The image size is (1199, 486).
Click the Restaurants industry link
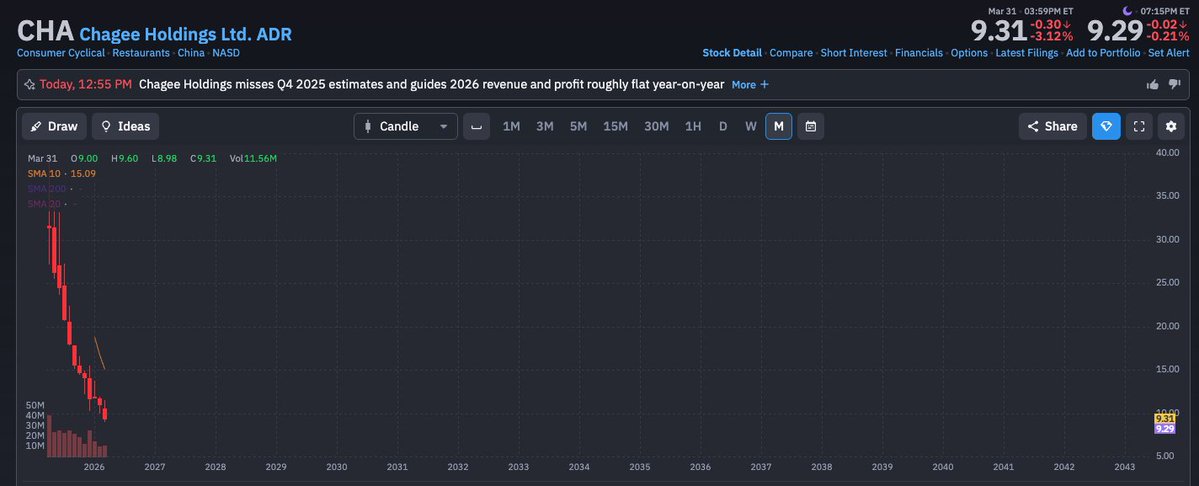click(x=141, y=53)
